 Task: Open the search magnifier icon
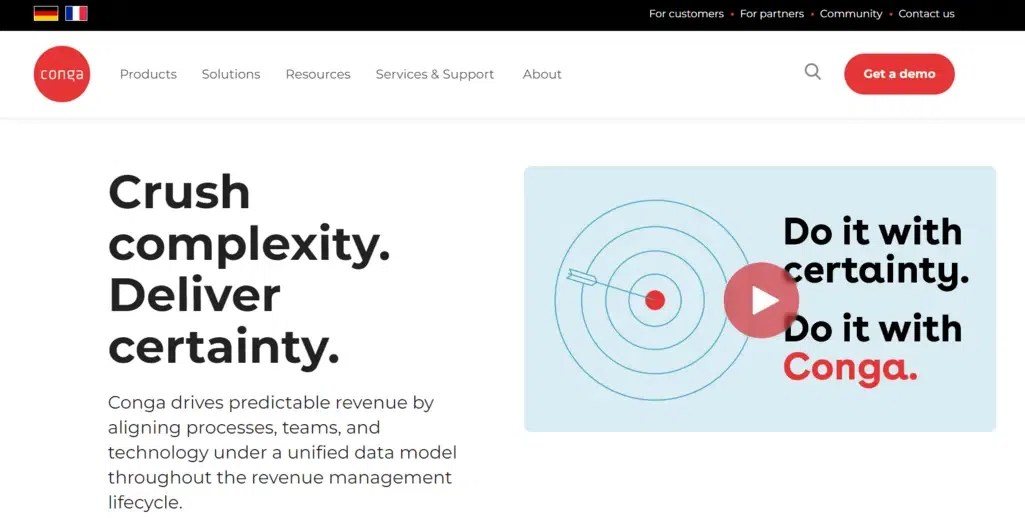813,71
